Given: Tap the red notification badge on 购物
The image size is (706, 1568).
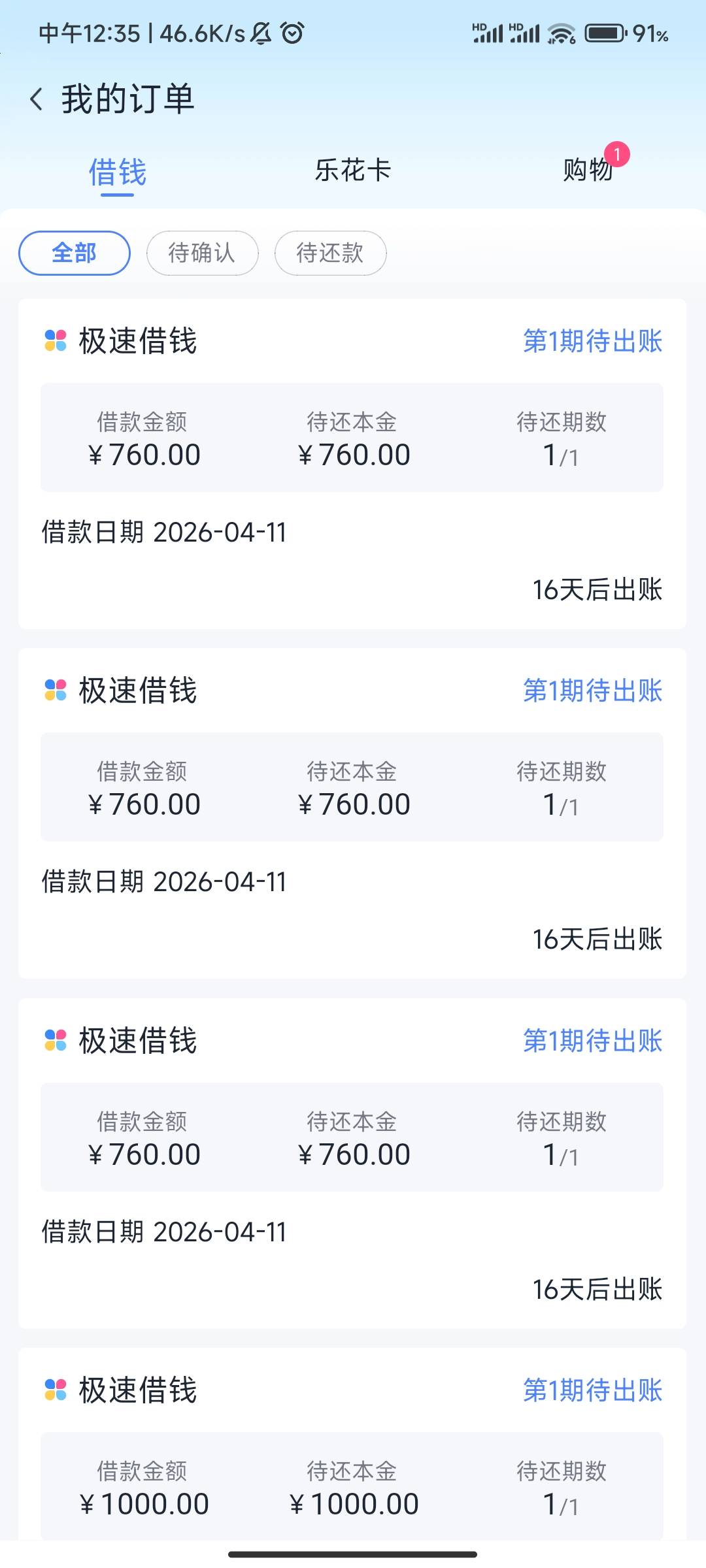Looking at the screenshot, I should (x=616, y=155).
